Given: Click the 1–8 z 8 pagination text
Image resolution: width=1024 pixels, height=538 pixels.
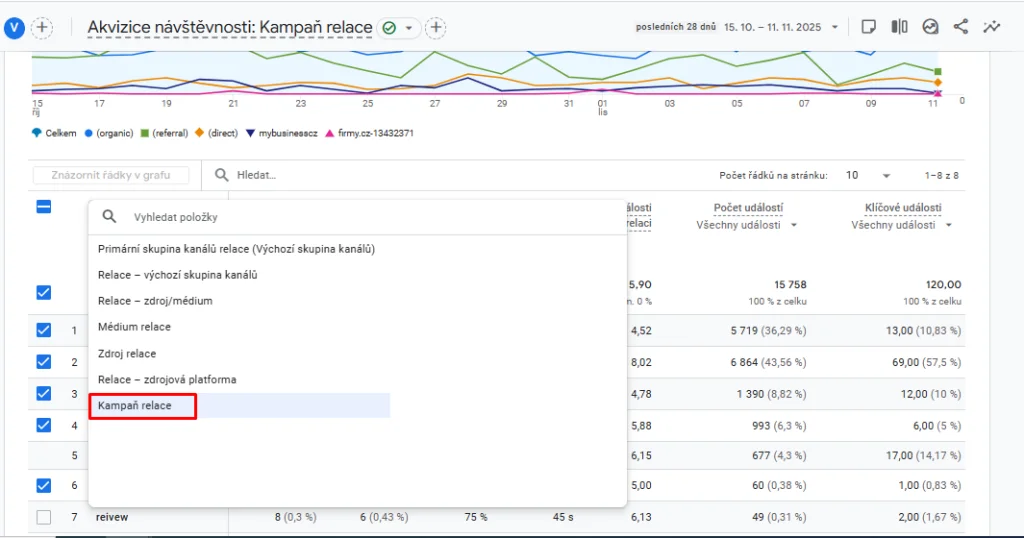Looking at the screenshot, I should pyautogui.click(x=941, y=176).
